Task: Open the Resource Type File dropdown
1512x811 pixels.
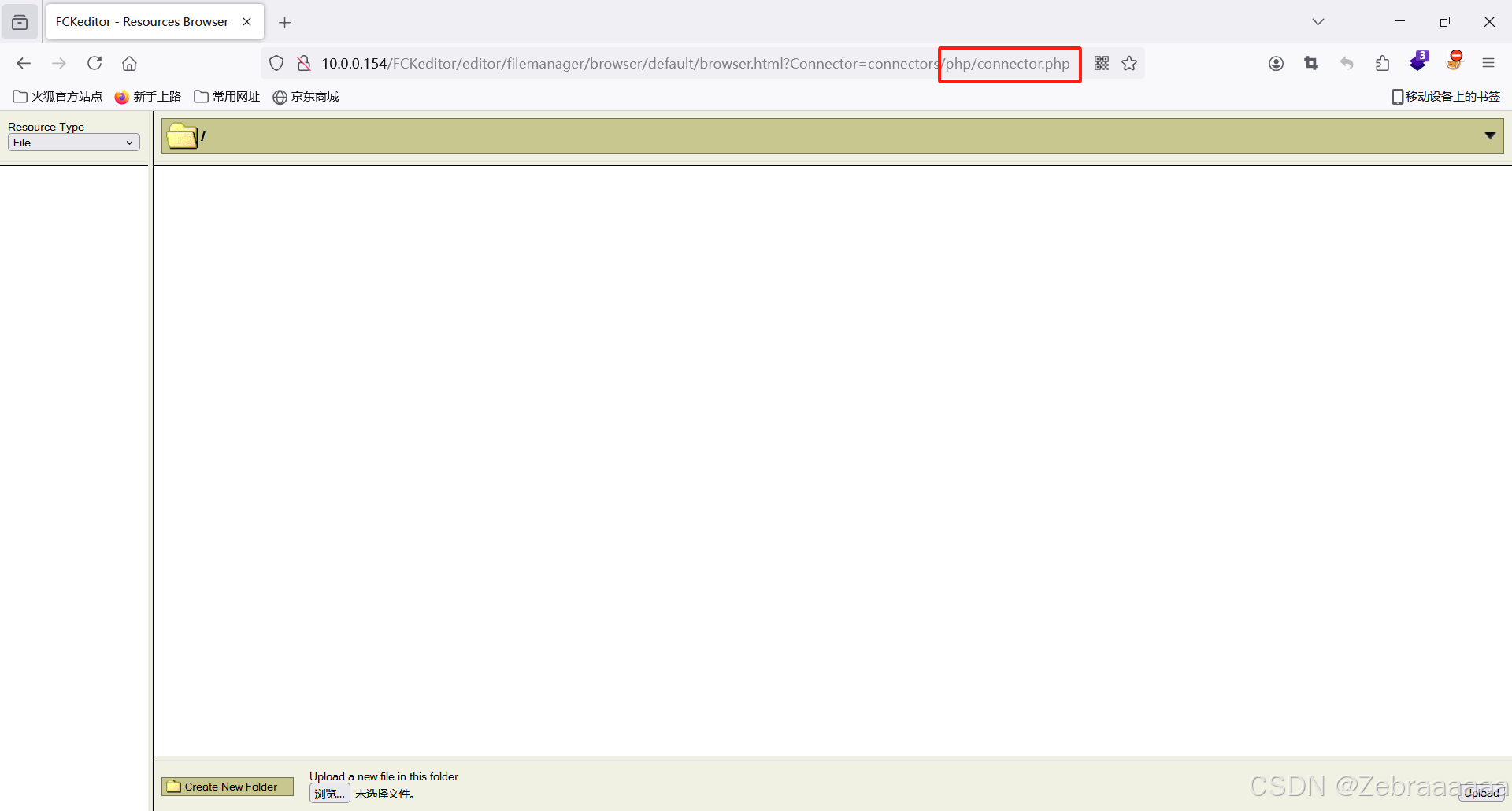Action: coord(74,143)
